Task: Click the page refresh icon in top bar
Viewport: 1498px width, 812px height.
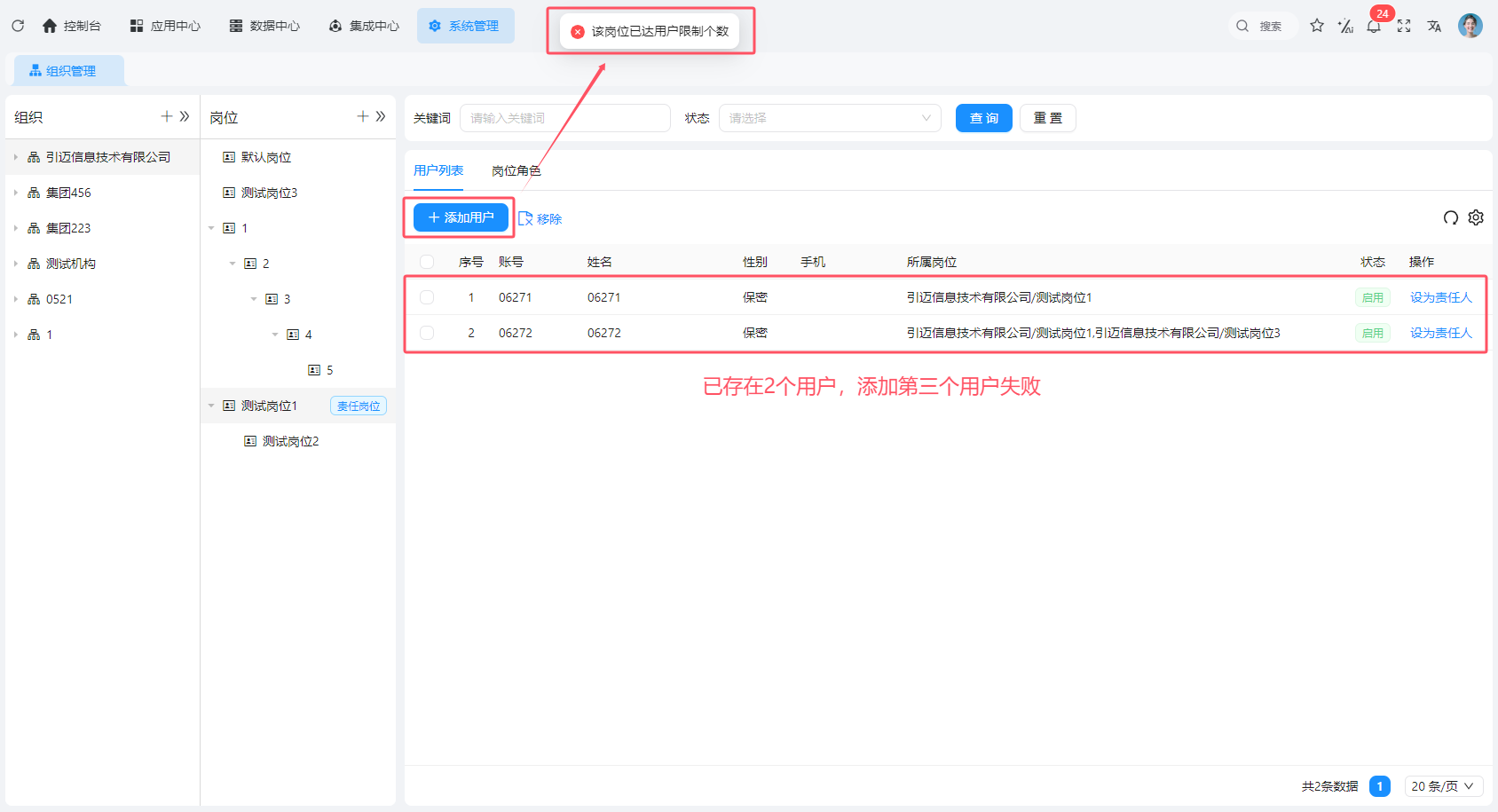Action: pos(18,26)
